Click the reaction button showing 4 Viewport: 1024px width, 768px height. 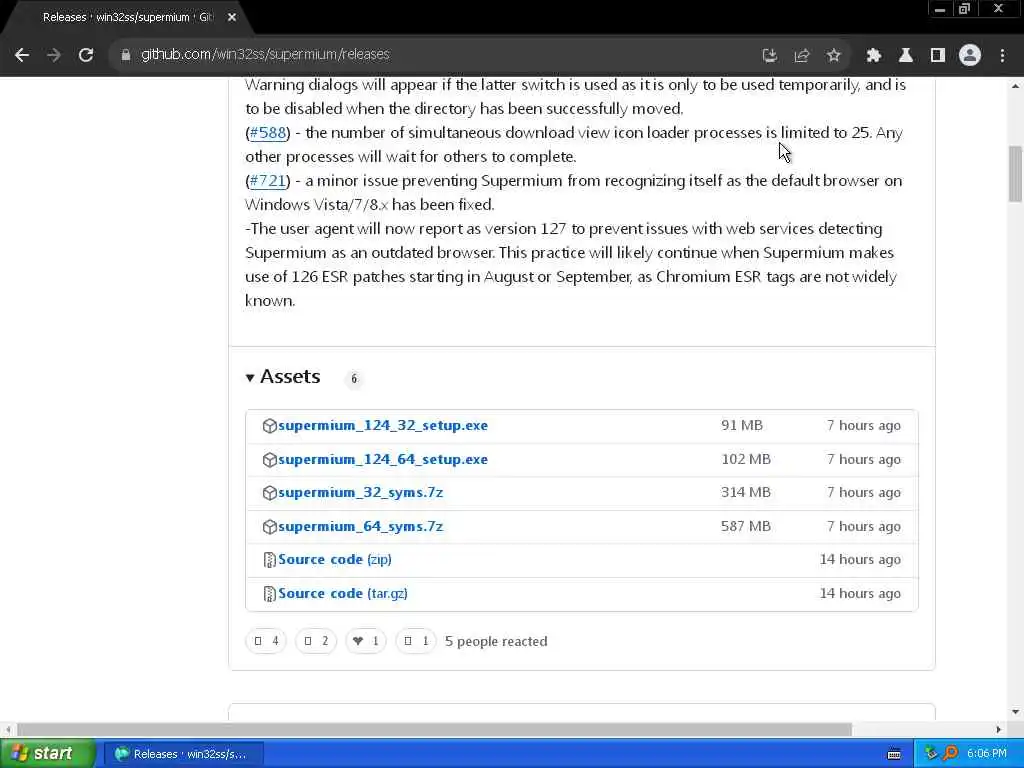(x=266, y=641)
